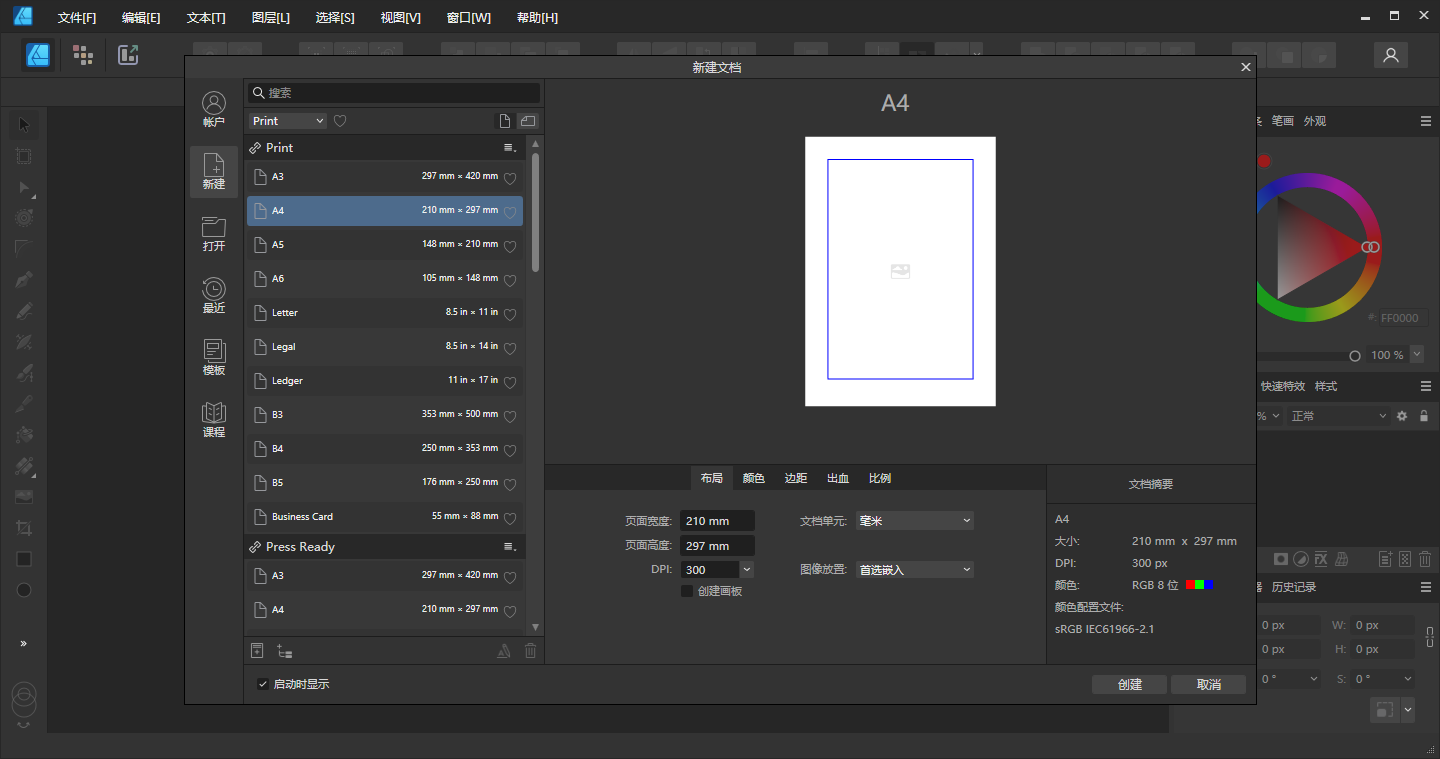Image resolution: width=1440 pixels, height=759 pixels.
Task: Click the add preset icon below list
Action: point(257,651)
